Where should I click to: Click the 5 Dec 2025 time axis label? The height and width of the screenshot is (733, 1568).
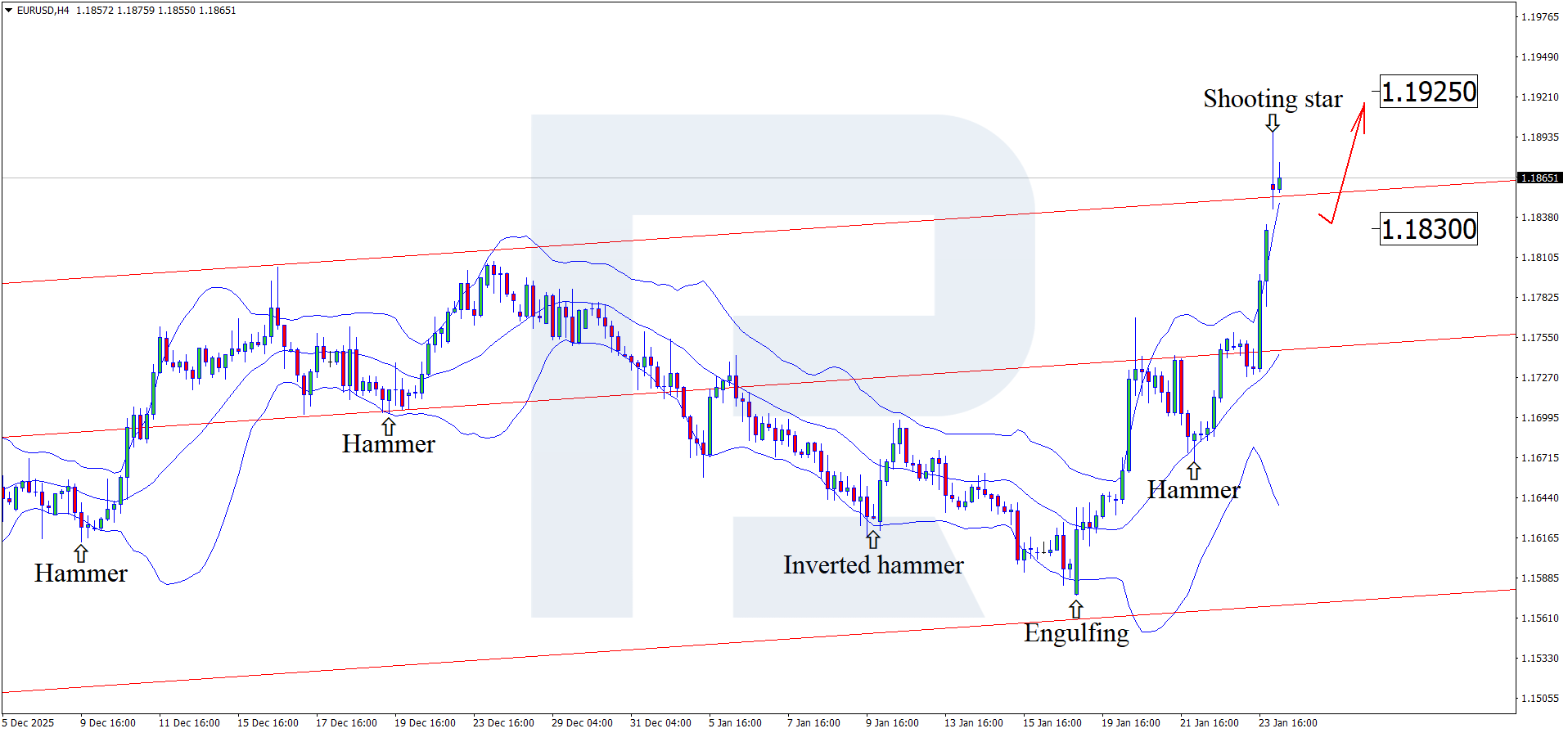tap(29, 722)
